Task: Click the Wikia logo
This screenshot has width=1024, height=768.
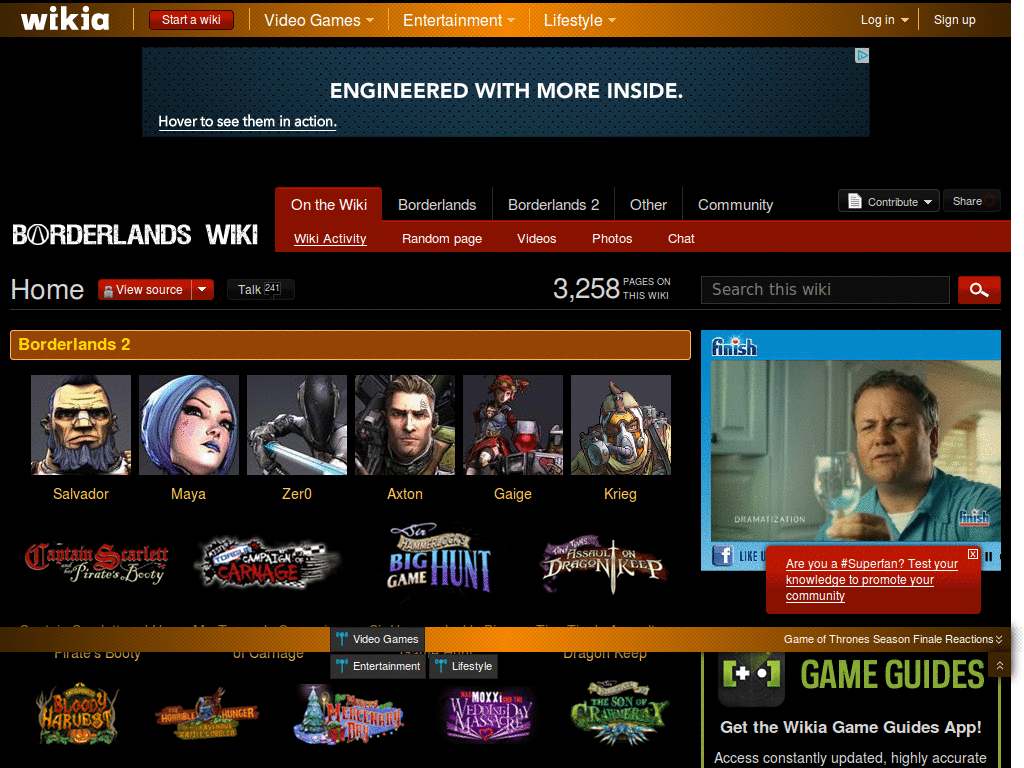Action: point(65,19)
